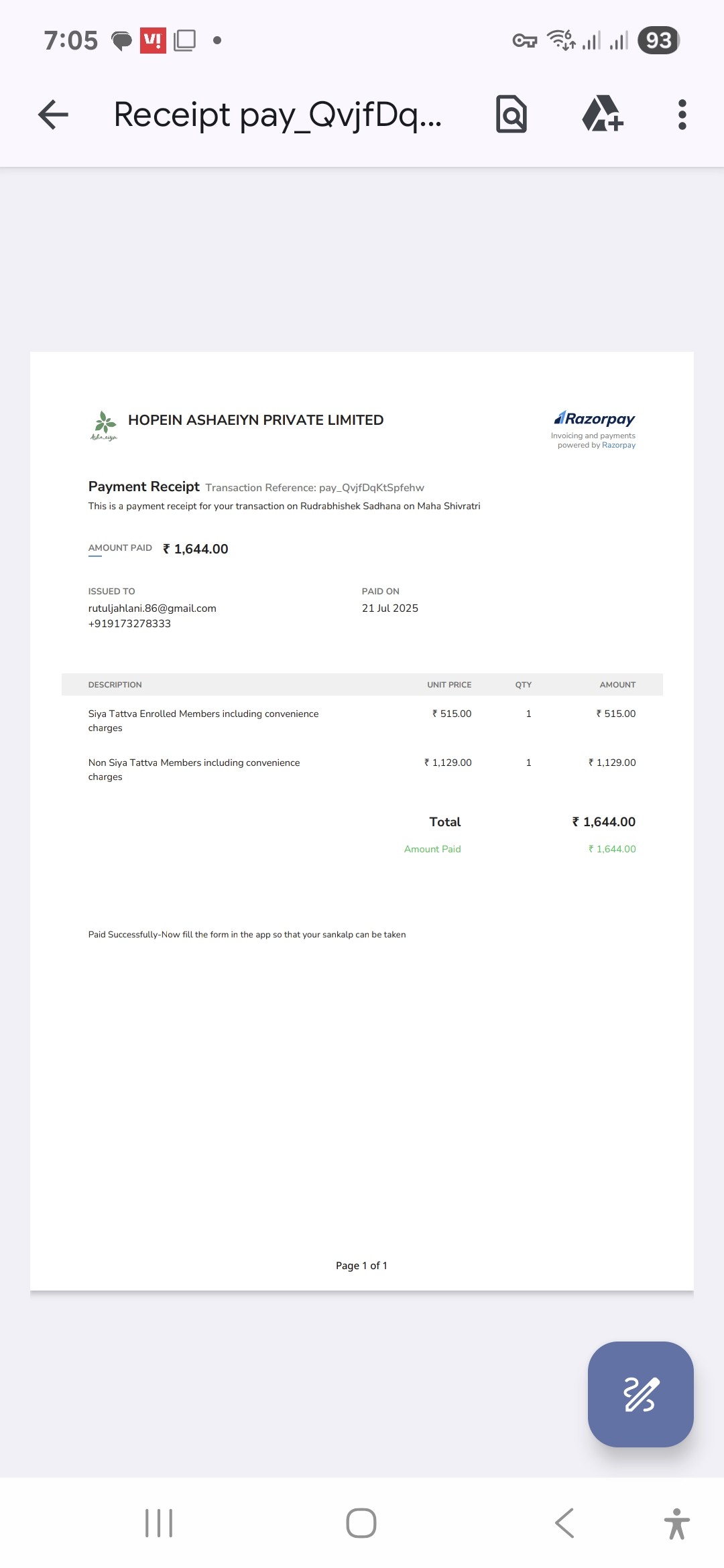Tap the Page 1 of 1 indicator

(x=361, y=1266)
